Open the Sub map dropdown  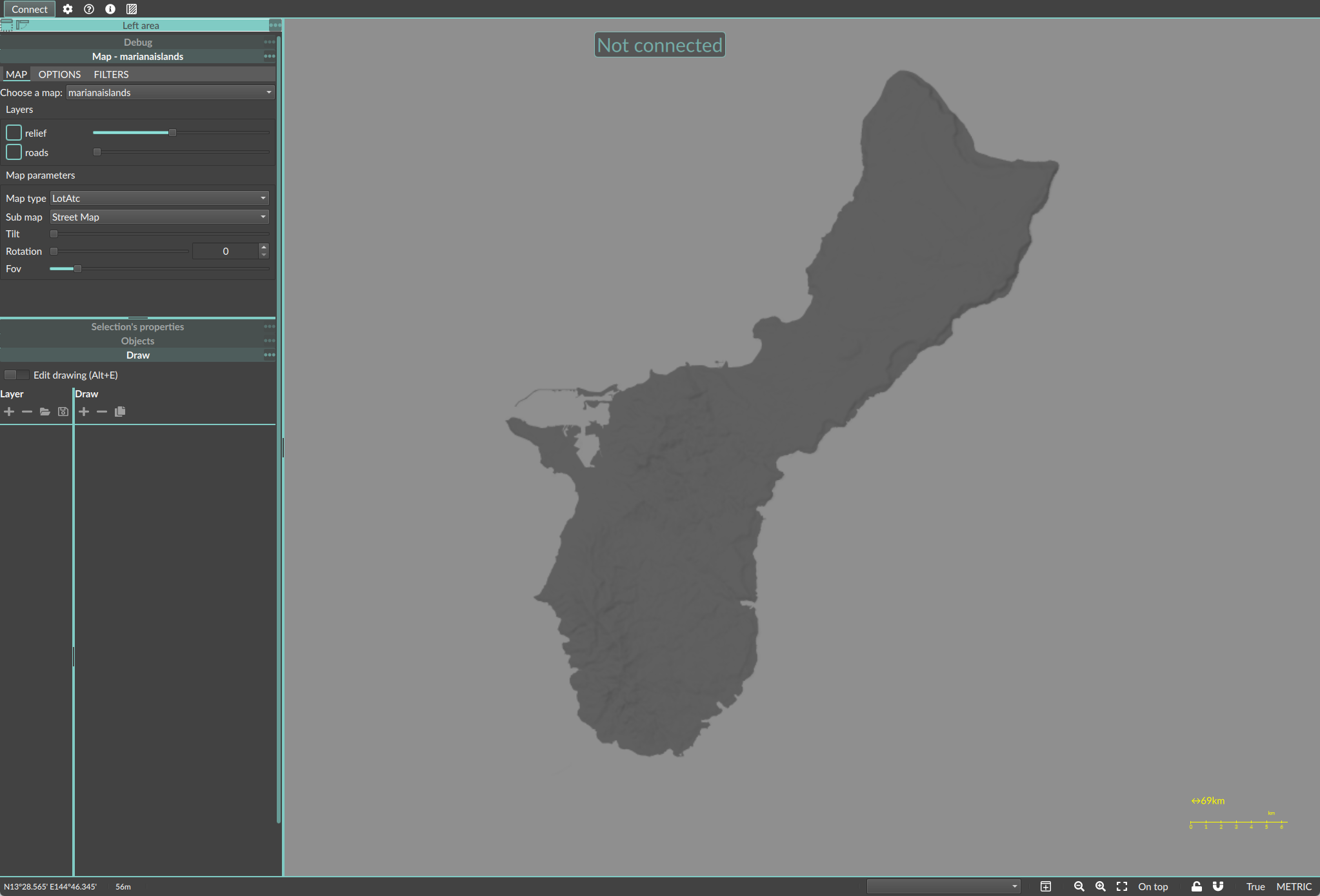159,217
